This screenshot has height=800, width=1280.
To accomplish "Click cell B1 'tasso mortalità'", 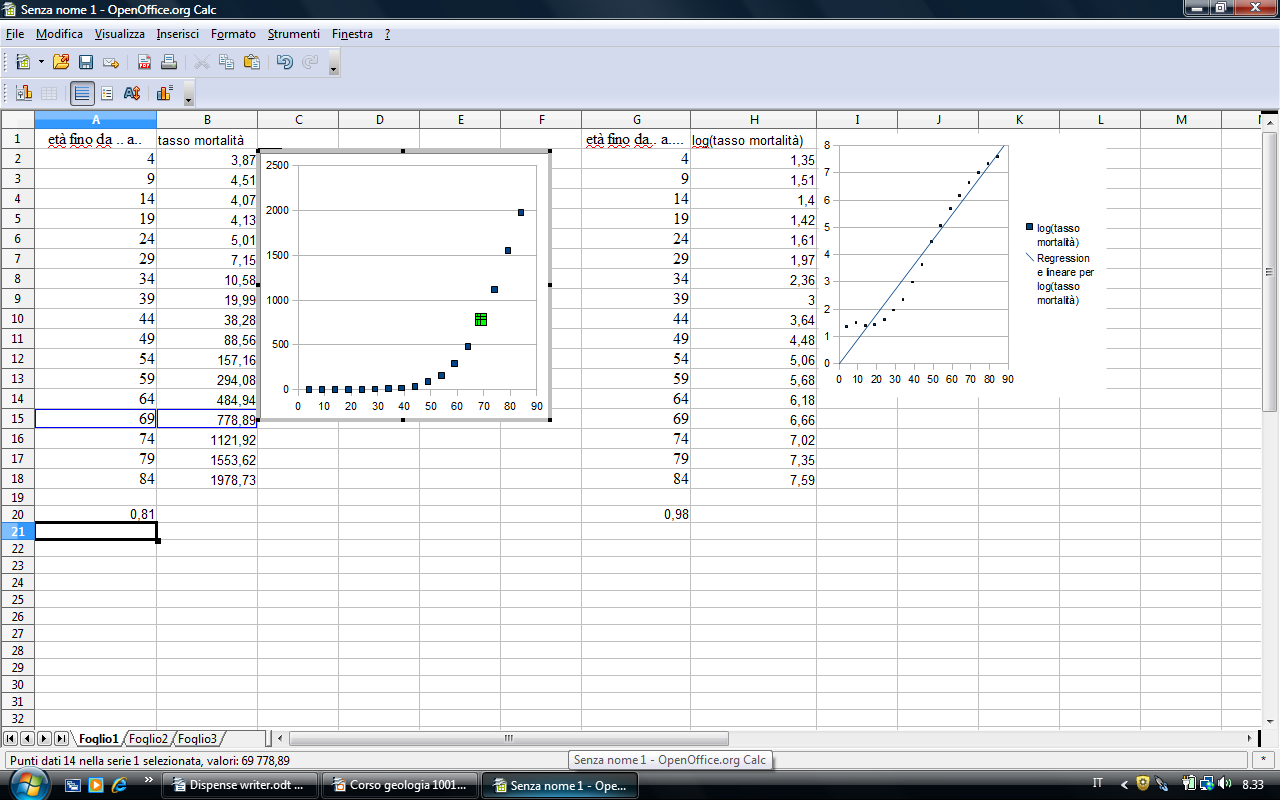I will [207, 140].
